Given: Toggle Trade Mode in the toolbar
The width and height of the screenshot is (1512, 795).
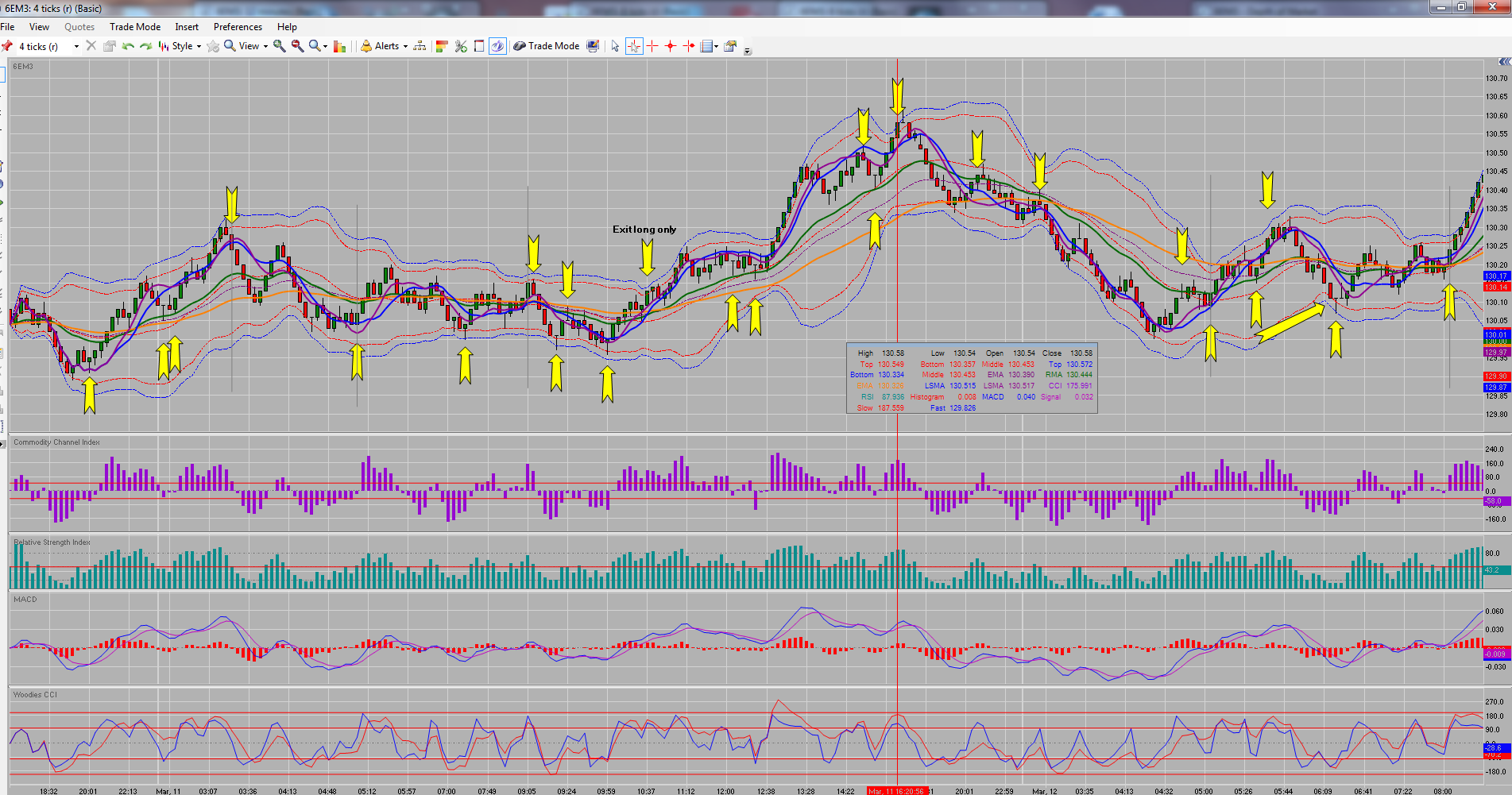Looking at the screenshot, I should [546, 46].
